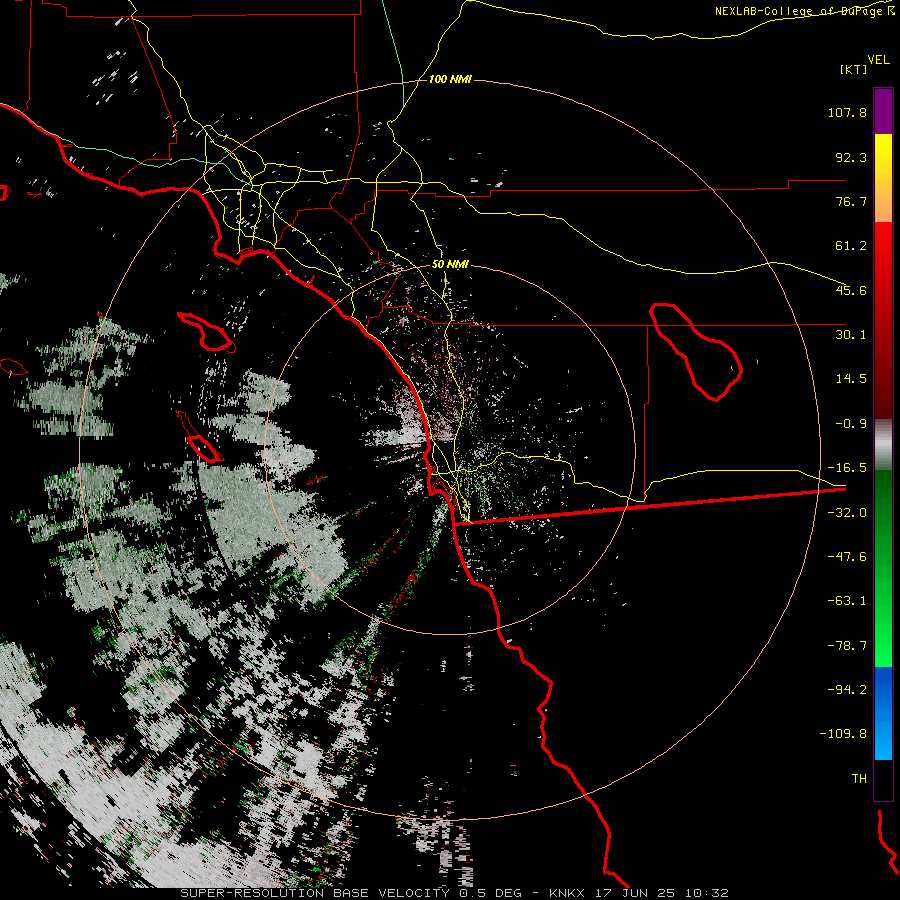Click the -16.5 velocity scale value
This screenshot has height=900, width=900.
(847, 468)
